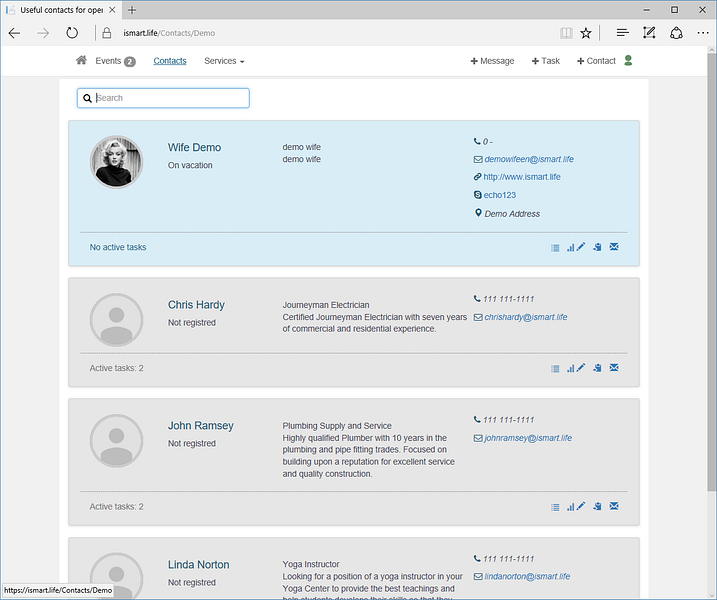Viewport: 717px width, 600px height.
Task: Toggle browser reading view icon
Action: [x=566, y=33]
